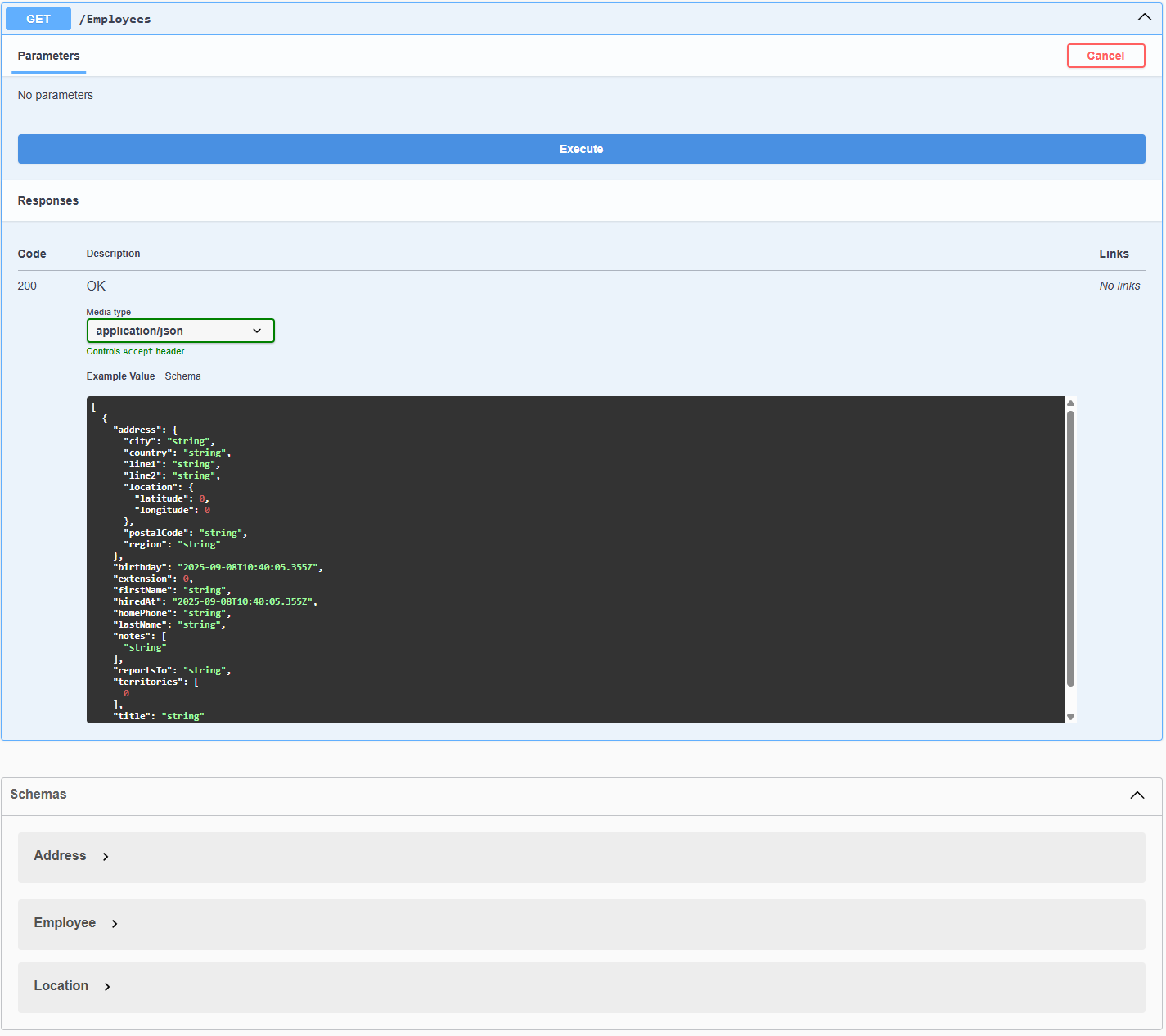Click the "firstName" line in example JSON
Image resolution: width=1166 pixels, height=1036 pixels.
172,590
